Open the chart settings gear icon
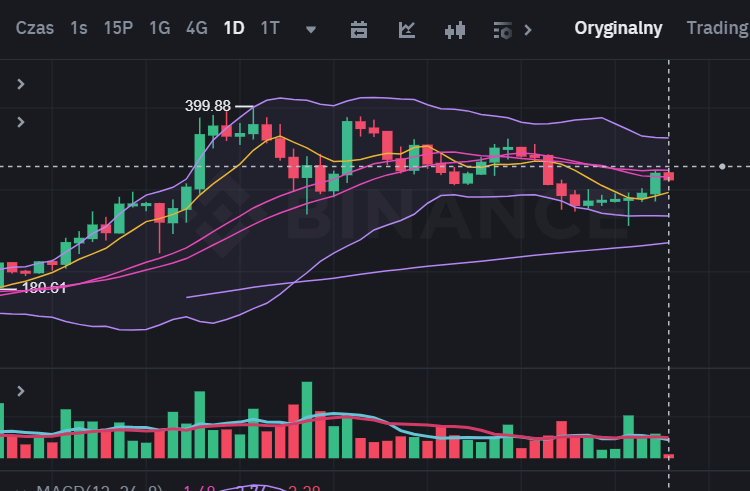Screen dimensions: 750x491 (x=503, y=30)
